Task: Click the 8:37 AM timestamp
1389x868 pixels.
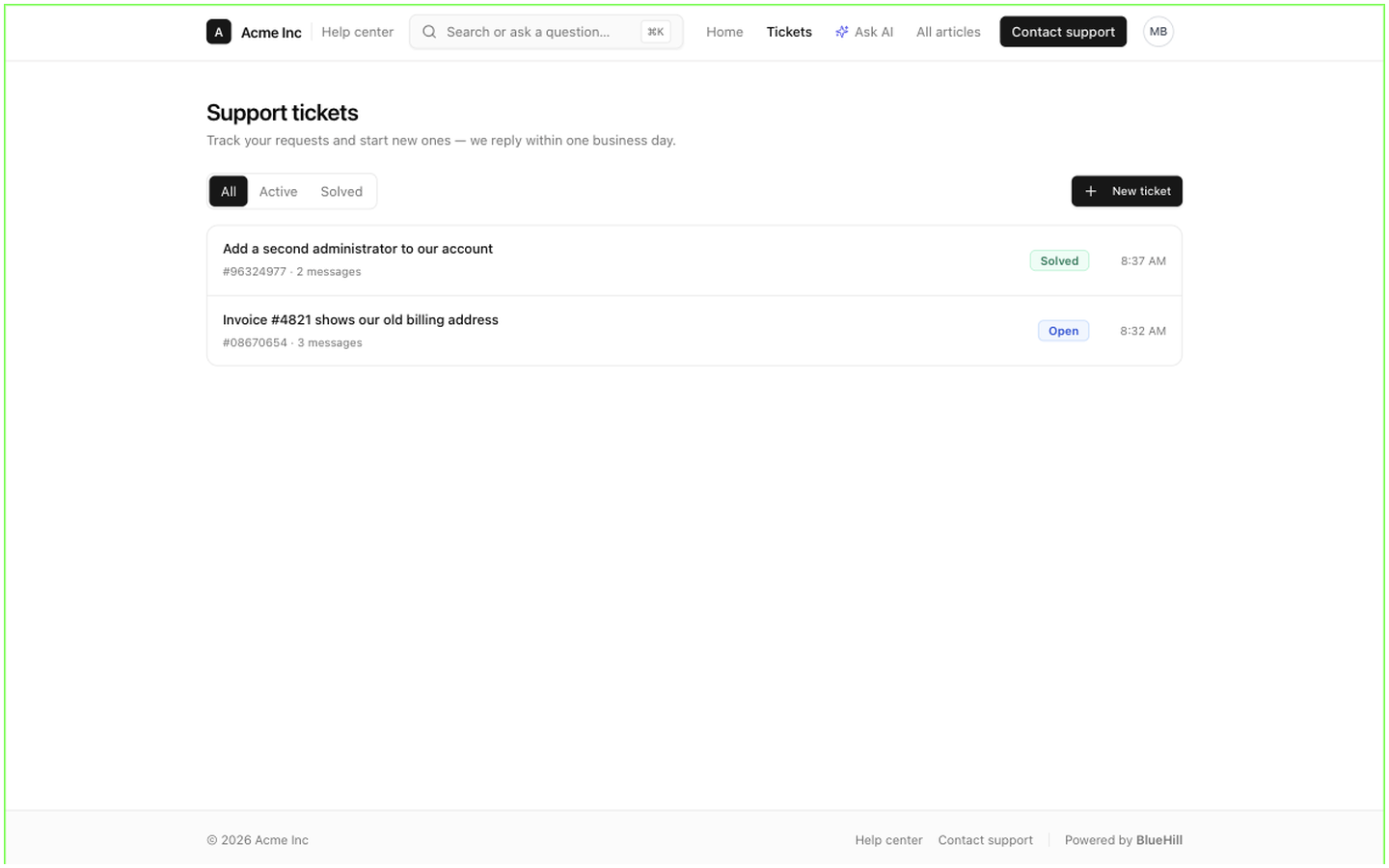Action: pos(1143,260)
